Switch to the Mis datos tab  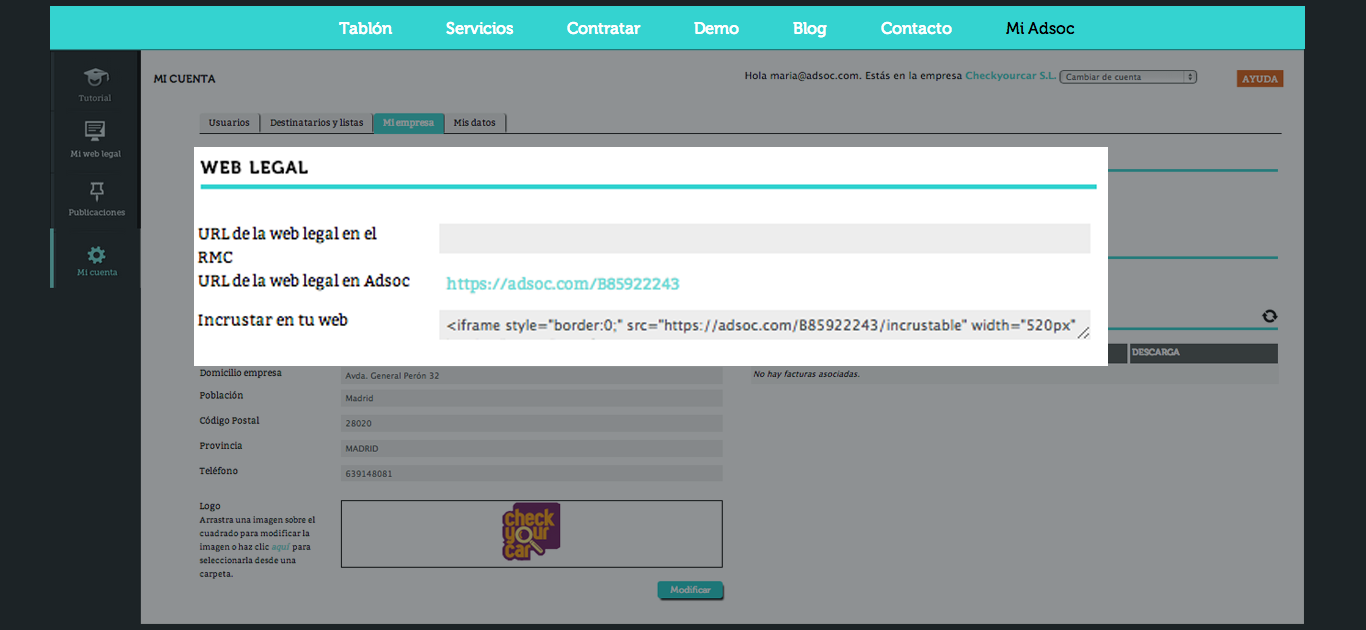tap(475, 123)
